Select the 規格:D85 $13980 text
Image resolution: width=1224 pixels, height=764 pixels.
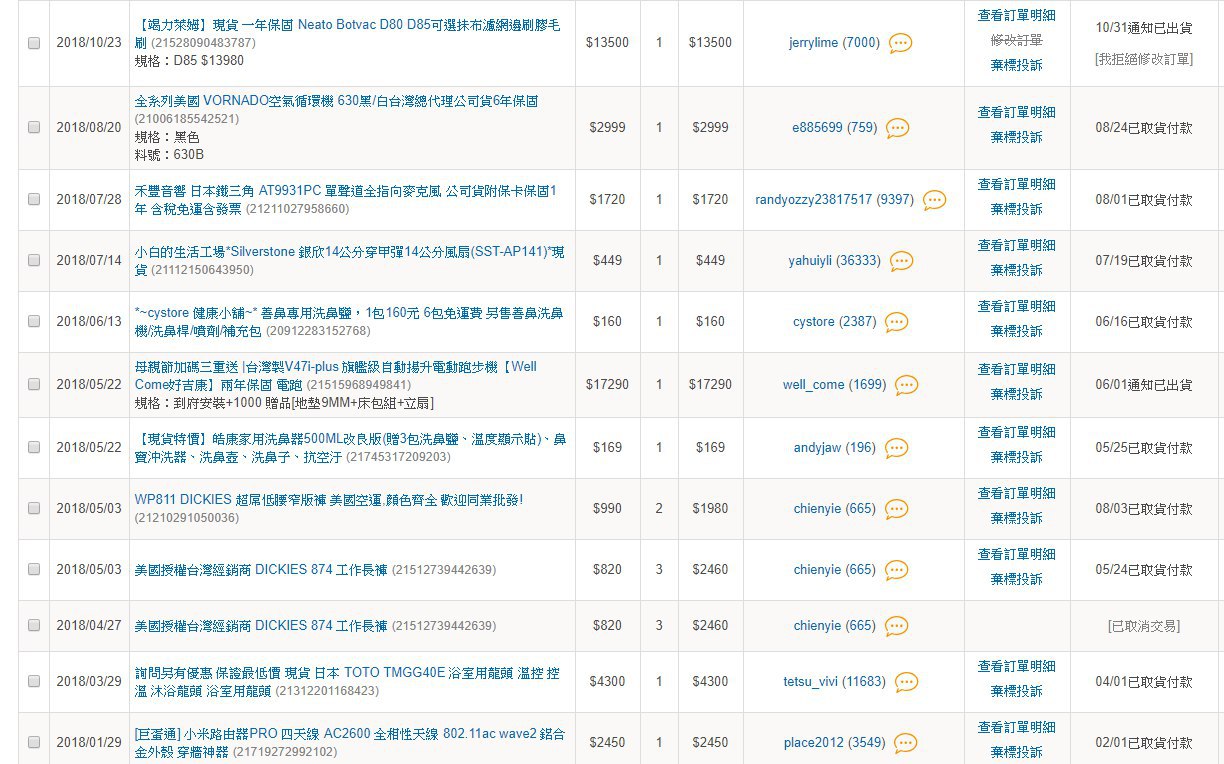click(x=189, y=61)
